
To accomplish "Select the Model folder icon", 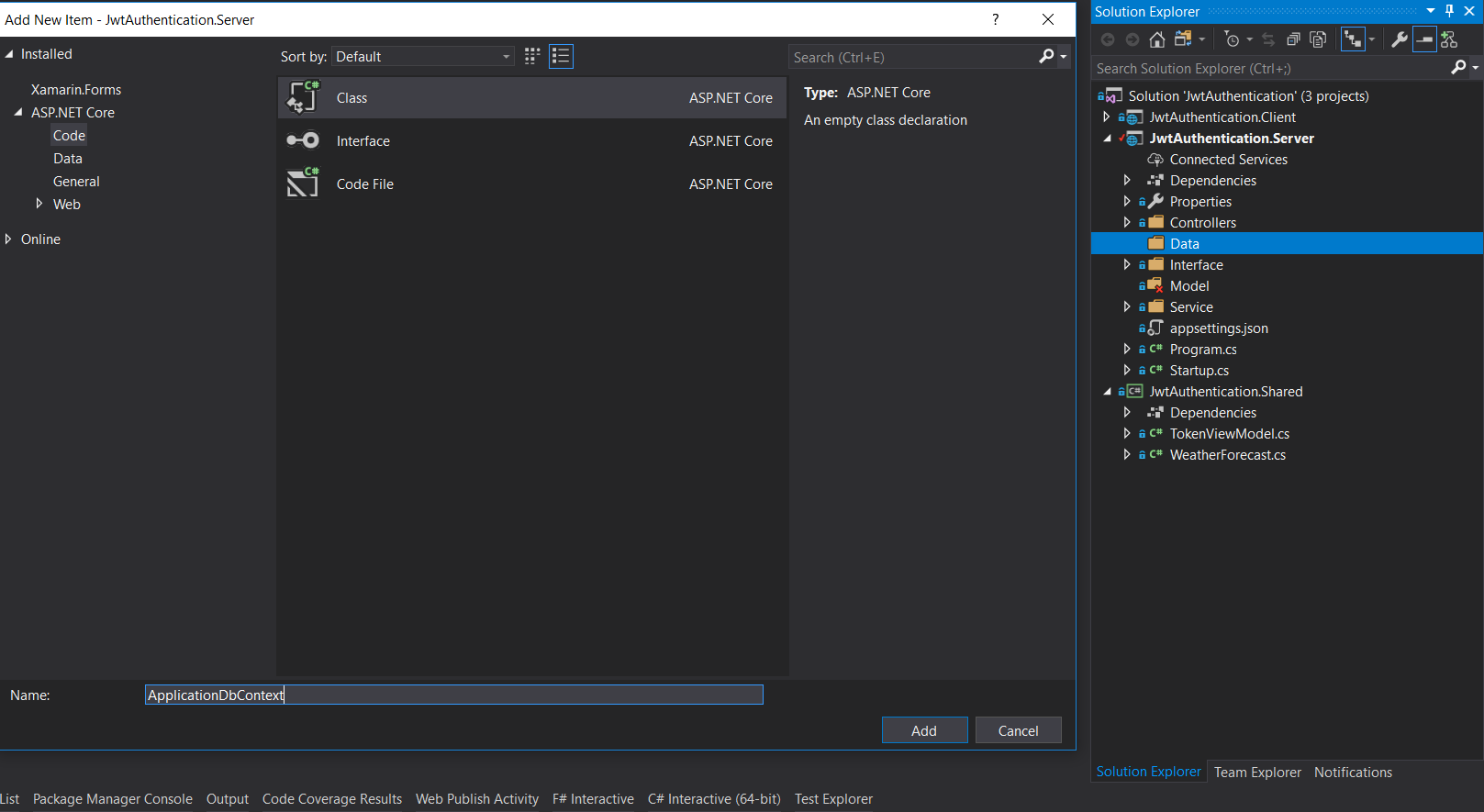I will [1156, 285].
